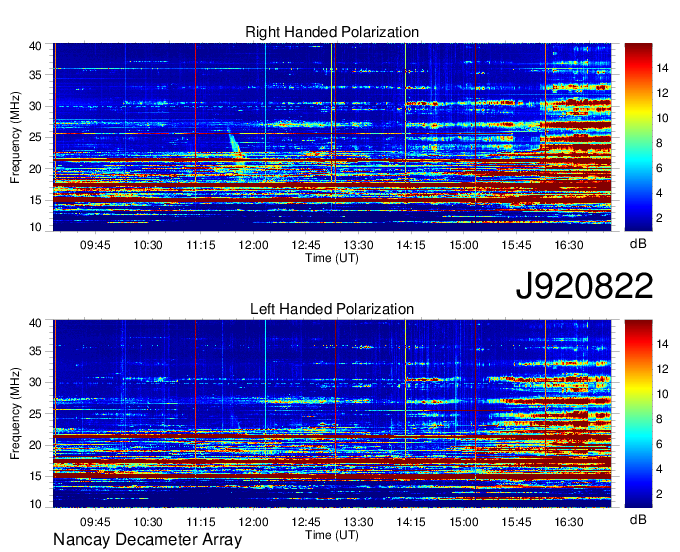Click the color bar beside the Left Handed plot
This screenshot has height=552, width=680.
pyautogui.click(x=638, y=414)
